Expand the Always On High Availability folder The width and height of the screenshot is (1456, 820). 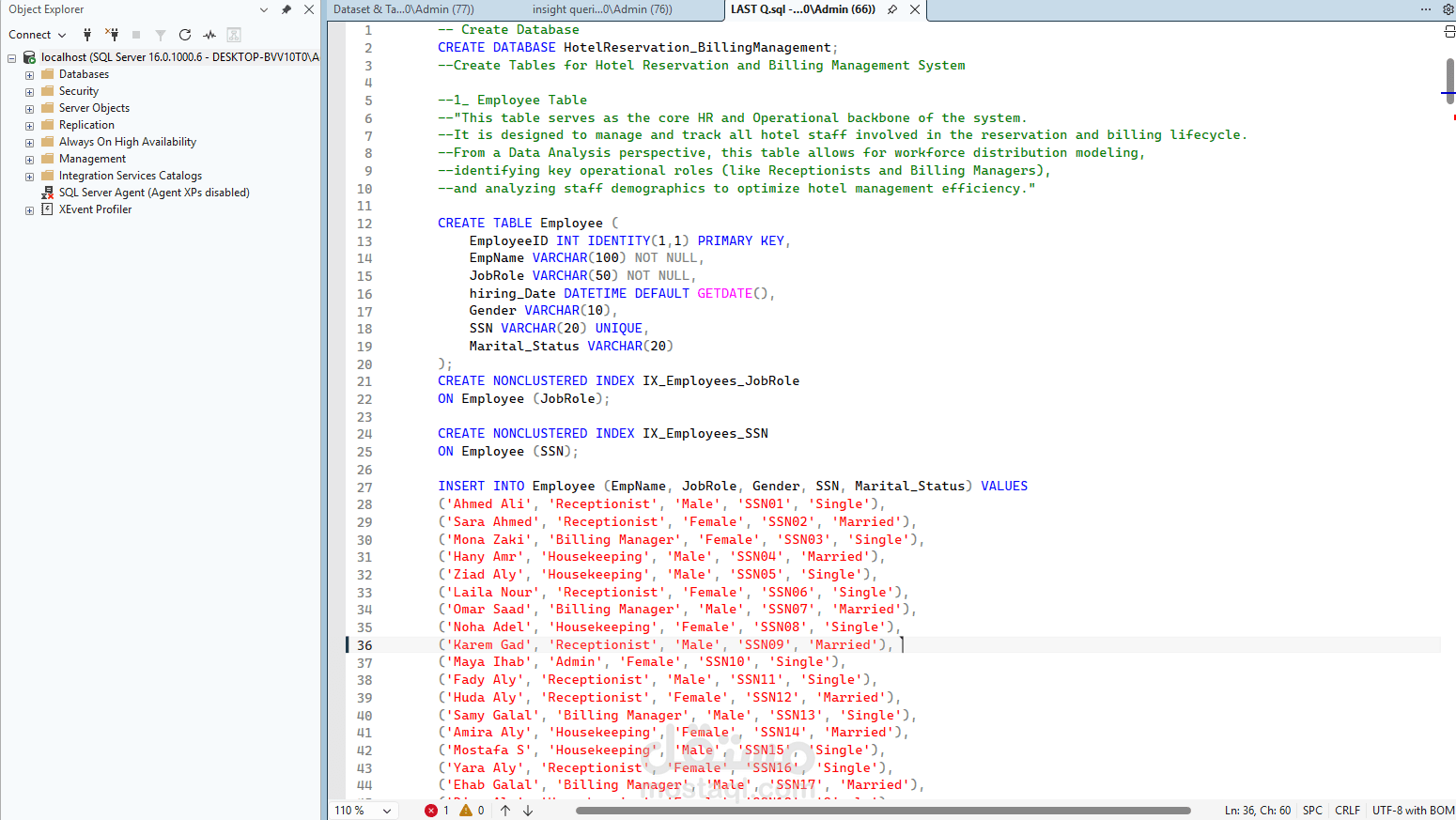29,142
